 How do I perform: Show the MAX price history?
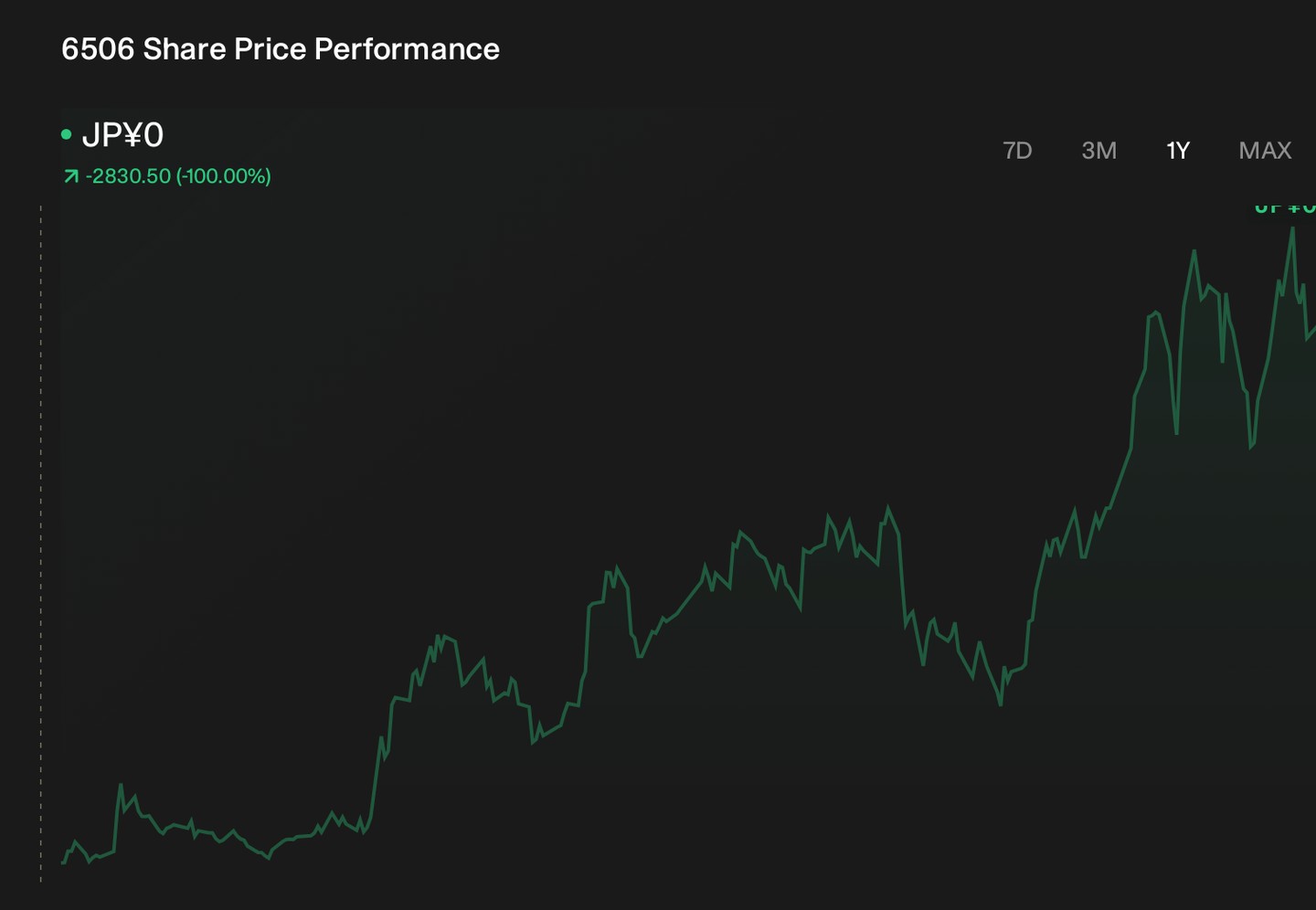(x=1265, y=151)
